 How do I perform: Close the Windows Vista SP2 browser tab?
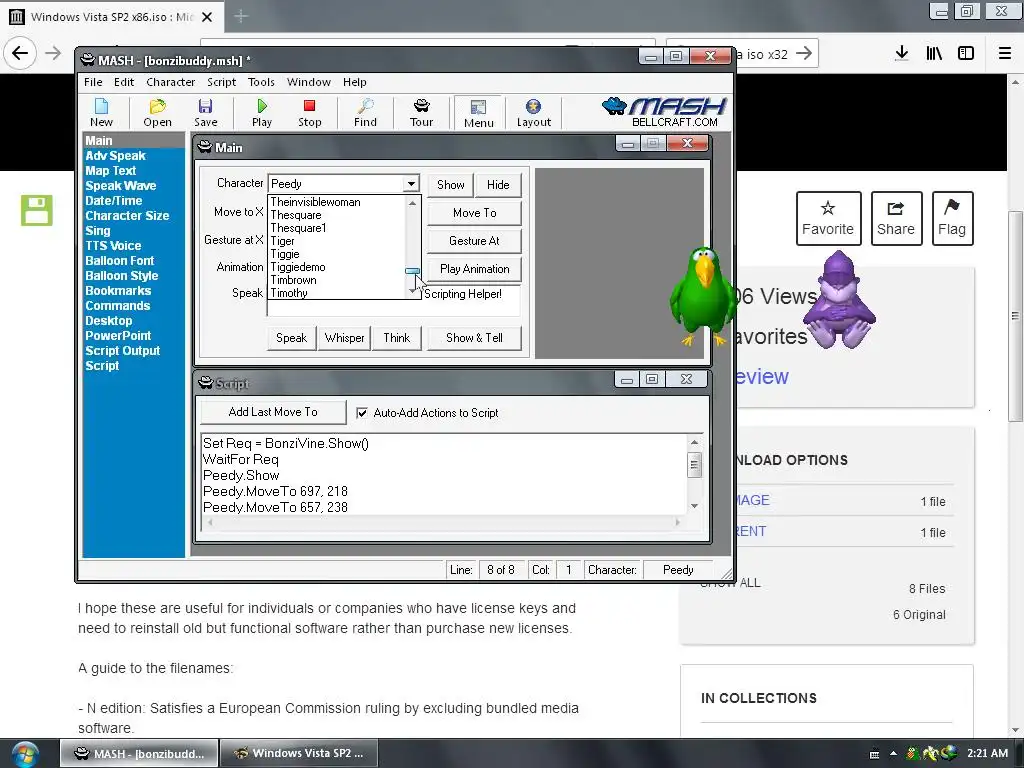[207, 17]
